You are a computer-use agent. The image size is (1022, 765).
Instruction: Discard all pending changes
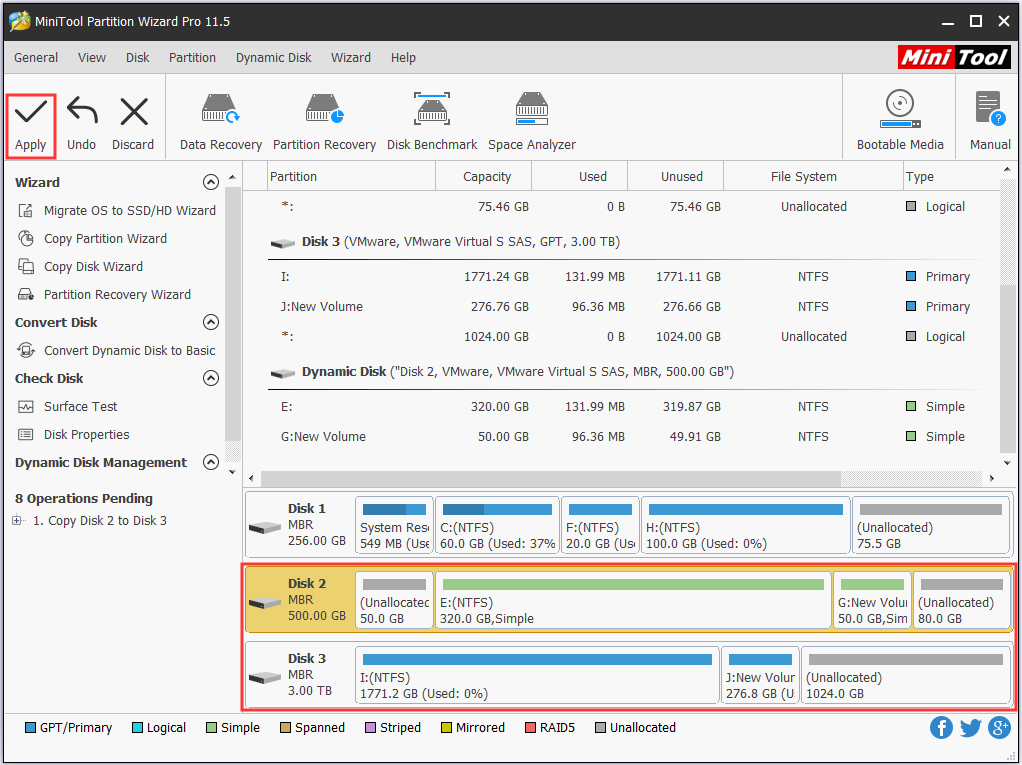pyautogui.click(x=133, y=126)
